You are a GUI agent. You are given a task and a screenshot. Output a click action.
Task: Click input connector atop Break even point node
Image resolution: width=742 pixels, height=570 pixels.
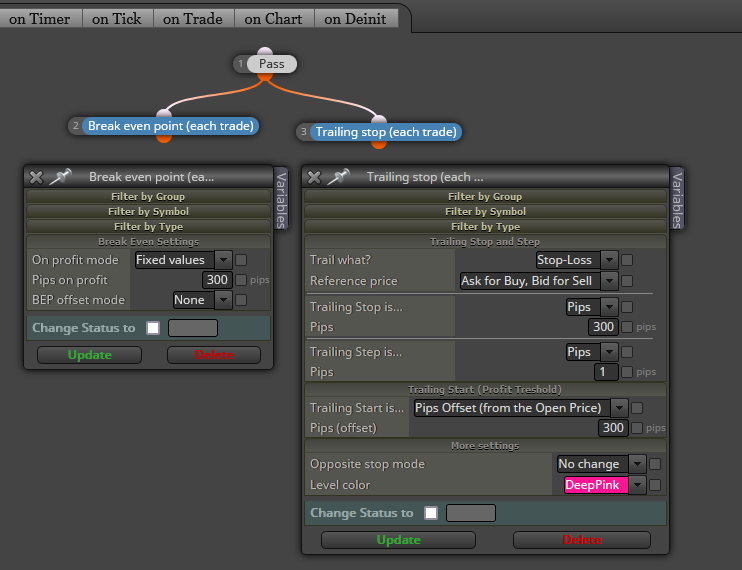164,113
